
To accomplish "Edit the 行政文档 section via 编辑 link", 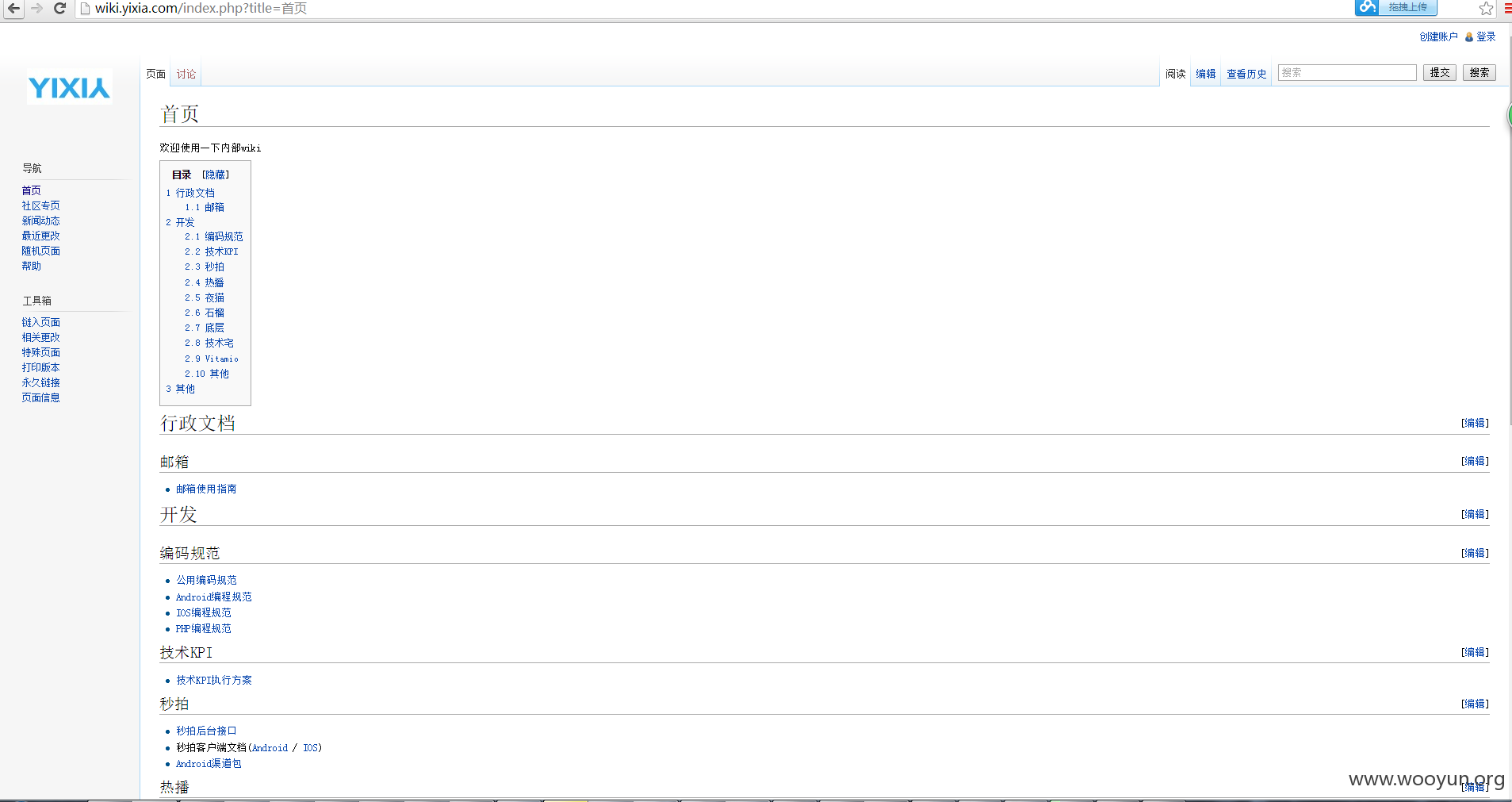I will [x=1476, y=423].
